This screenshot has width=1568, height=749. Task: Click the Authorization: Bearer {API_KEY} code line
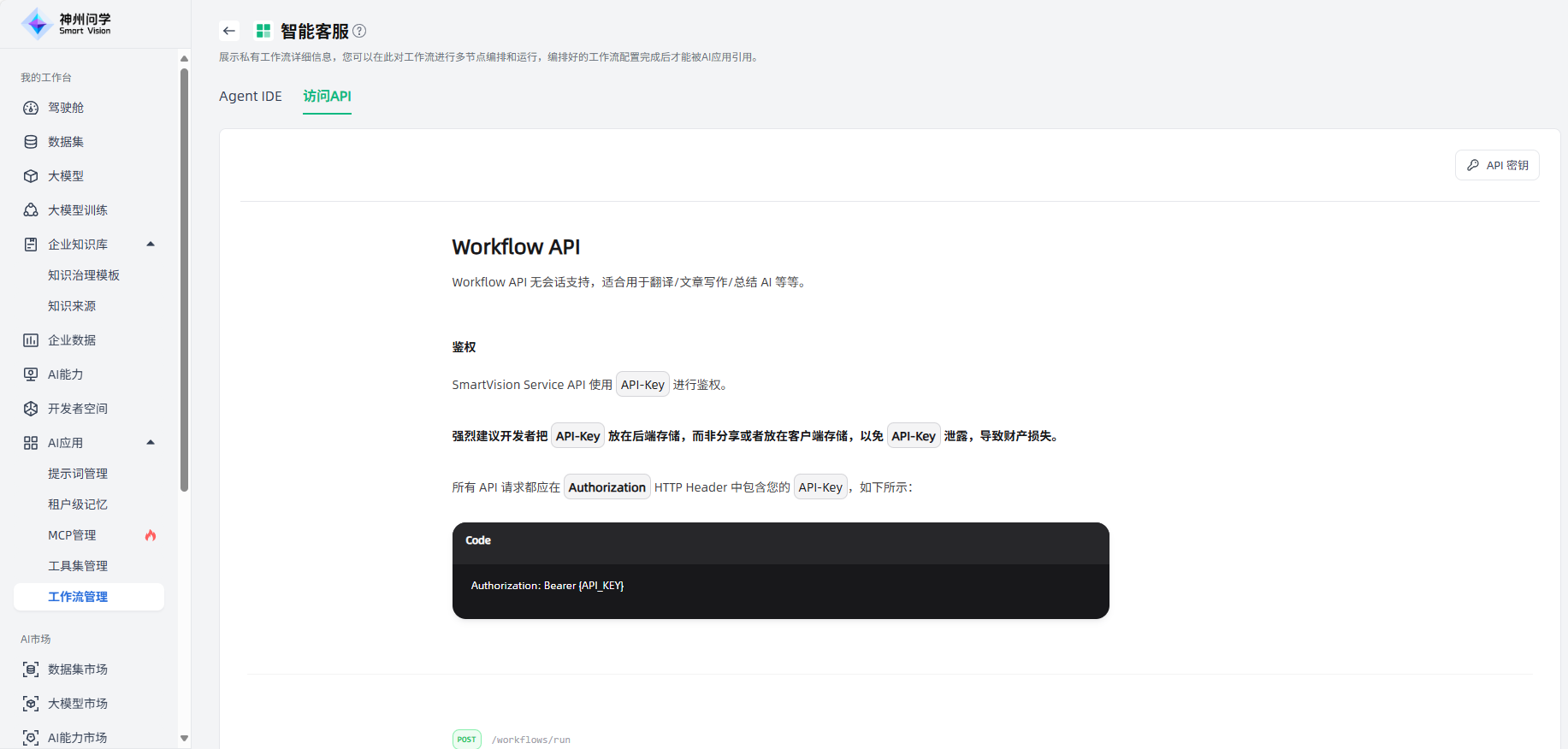[x=547, y=586]
